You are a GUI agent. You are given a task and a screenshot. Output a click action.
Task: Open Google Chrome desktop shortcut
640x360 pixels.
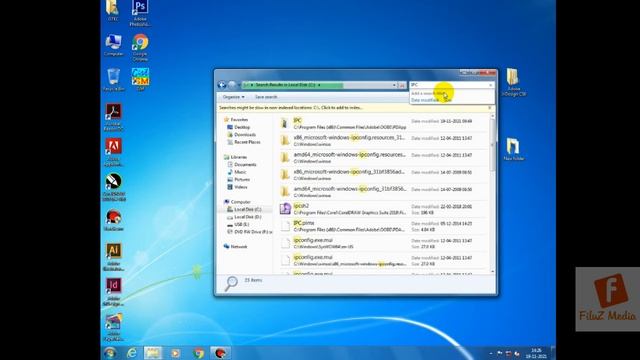[140, 47]
